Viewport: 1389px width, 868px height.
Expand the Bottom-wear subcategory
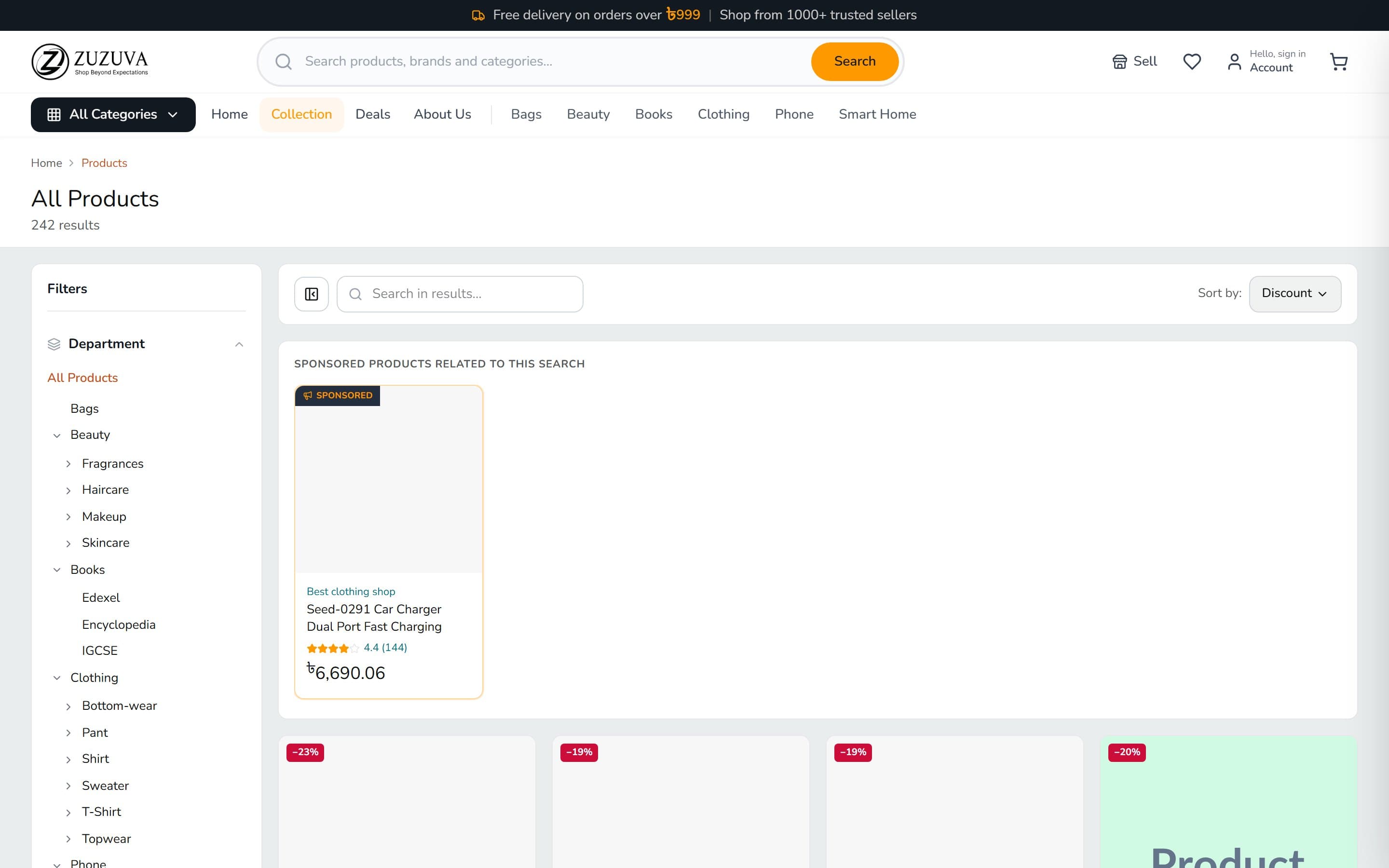pyautogui.click(x=68, y=706)
